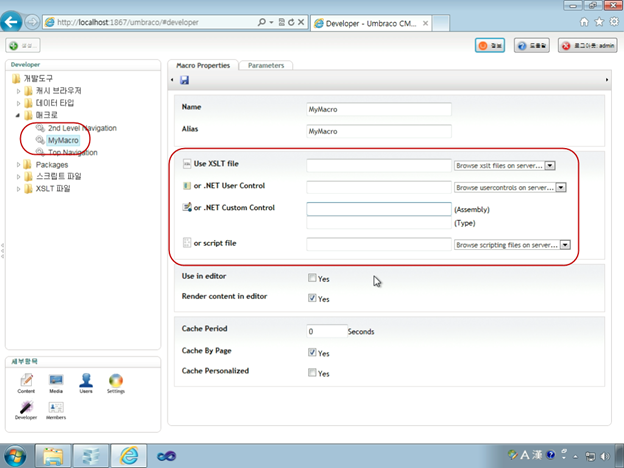Refresh the page in the address bar
The width and height of the screenshot is (624, 468).
[x=291, y=22]
